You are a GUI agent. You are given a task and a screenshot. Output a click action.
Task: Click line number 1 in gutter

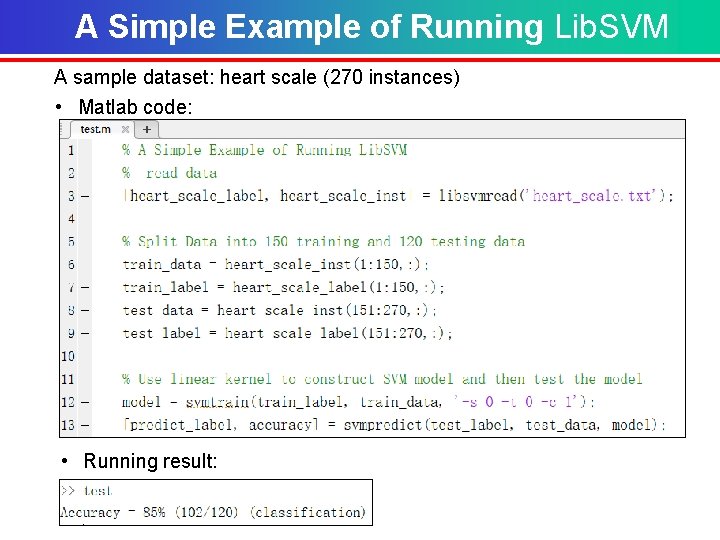[71, 150]
